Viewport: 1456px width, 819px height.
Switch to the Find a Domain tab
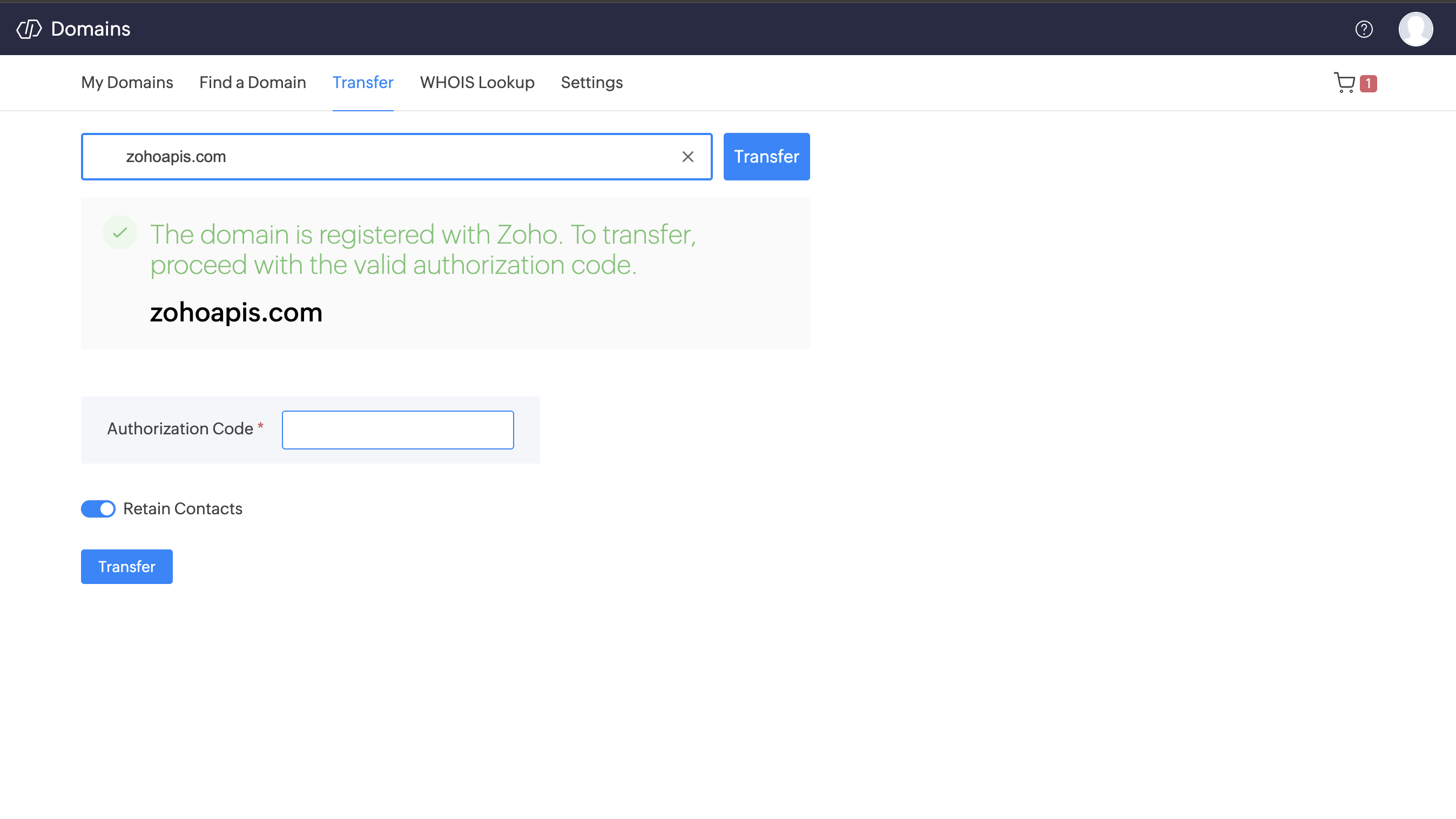click(253, 83)
